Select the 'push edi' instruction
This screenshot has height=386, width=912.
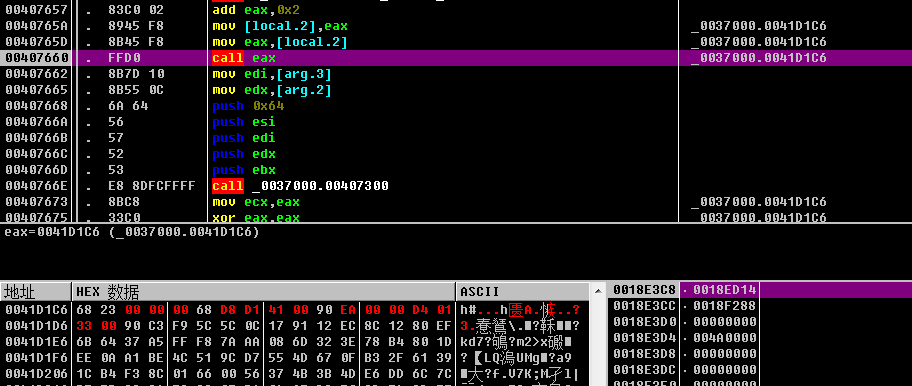pos(244,138)
